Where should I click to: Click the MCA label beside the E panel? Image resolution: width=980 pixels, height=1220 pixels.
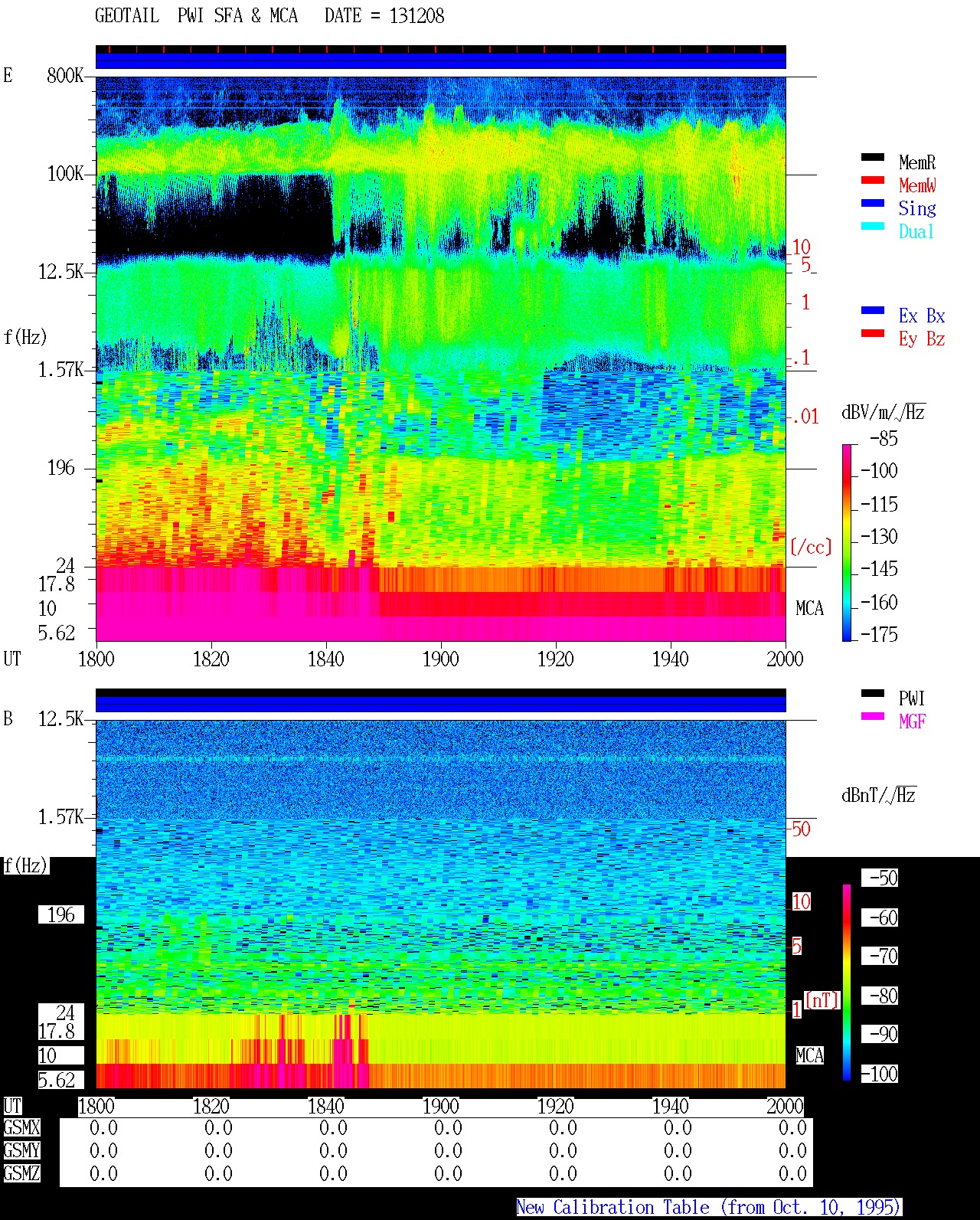[x=809, y=609]
